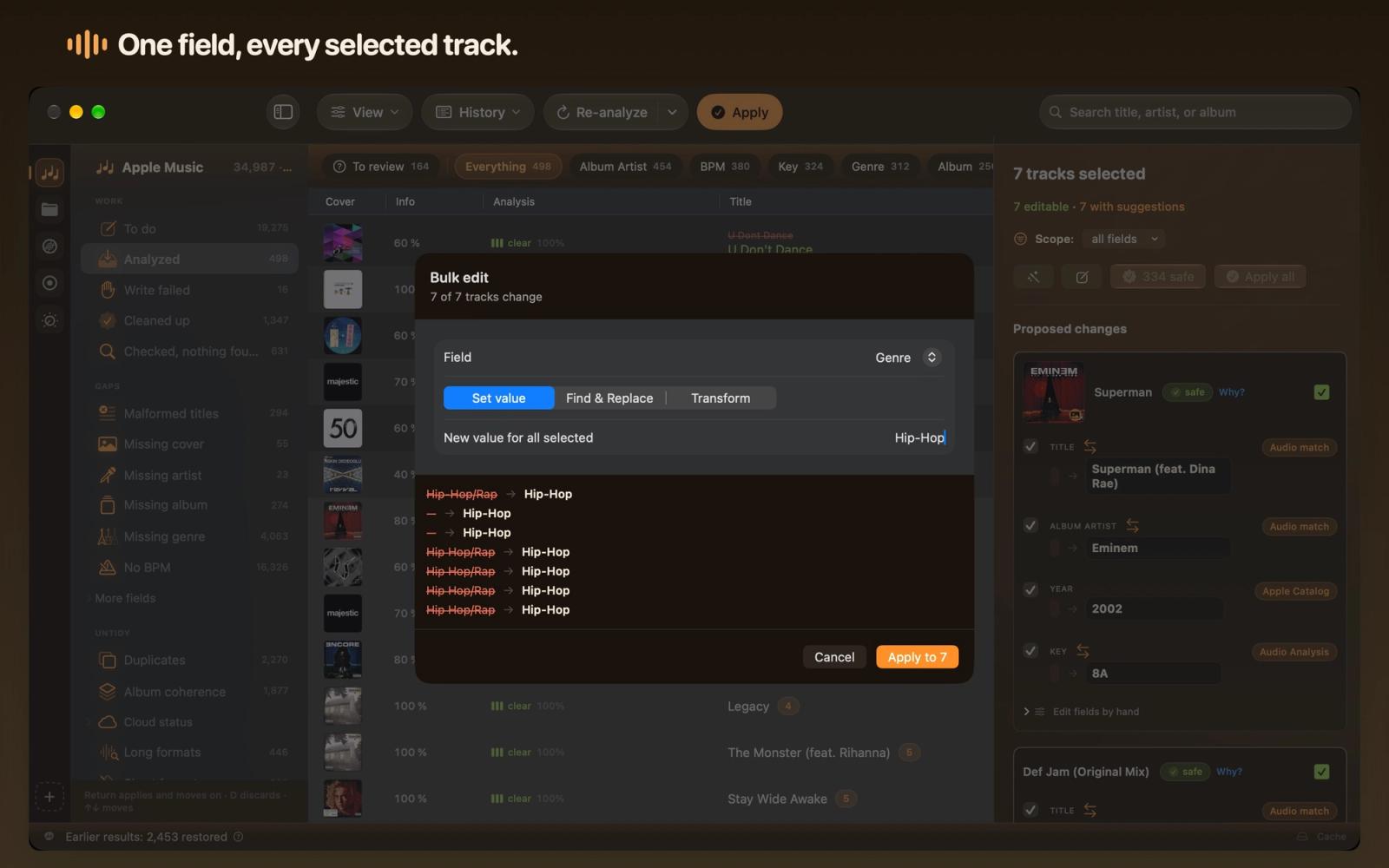Add a new source with plus icon
Viewport: 1389px width, 868px height.
pos(49,797)
